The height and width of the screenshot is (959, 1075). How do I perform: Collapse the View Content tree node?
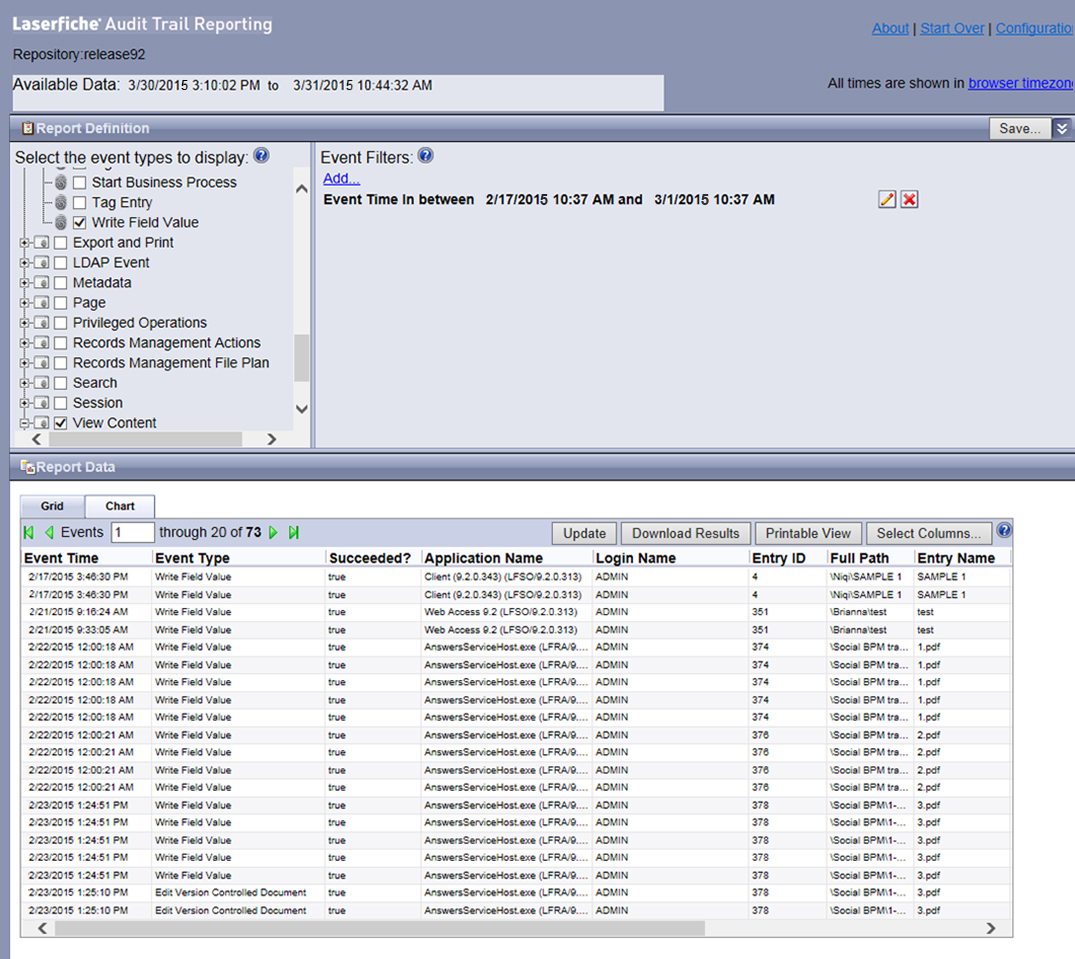(x=25, y=423)
